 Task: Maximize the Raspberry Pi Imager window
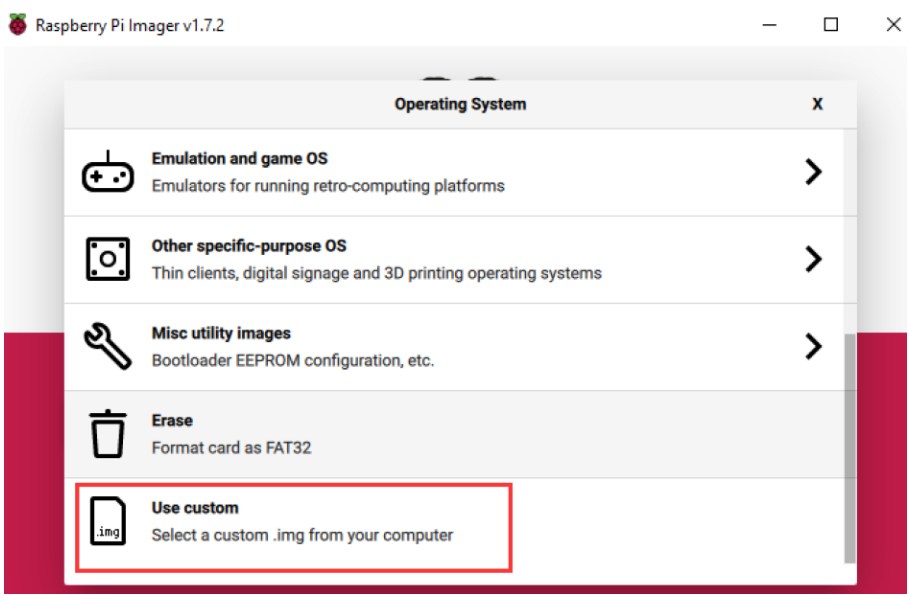click(831, 24)
